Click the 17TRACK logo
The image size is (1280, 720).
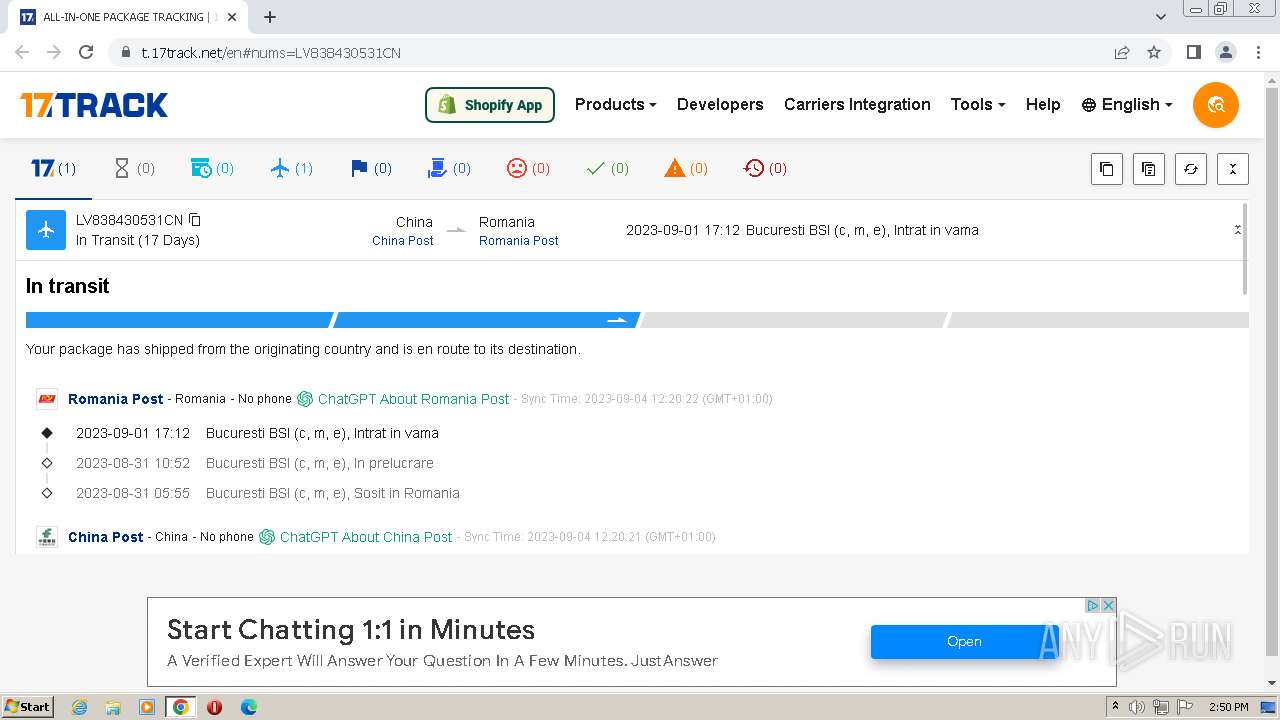[94, 105]
